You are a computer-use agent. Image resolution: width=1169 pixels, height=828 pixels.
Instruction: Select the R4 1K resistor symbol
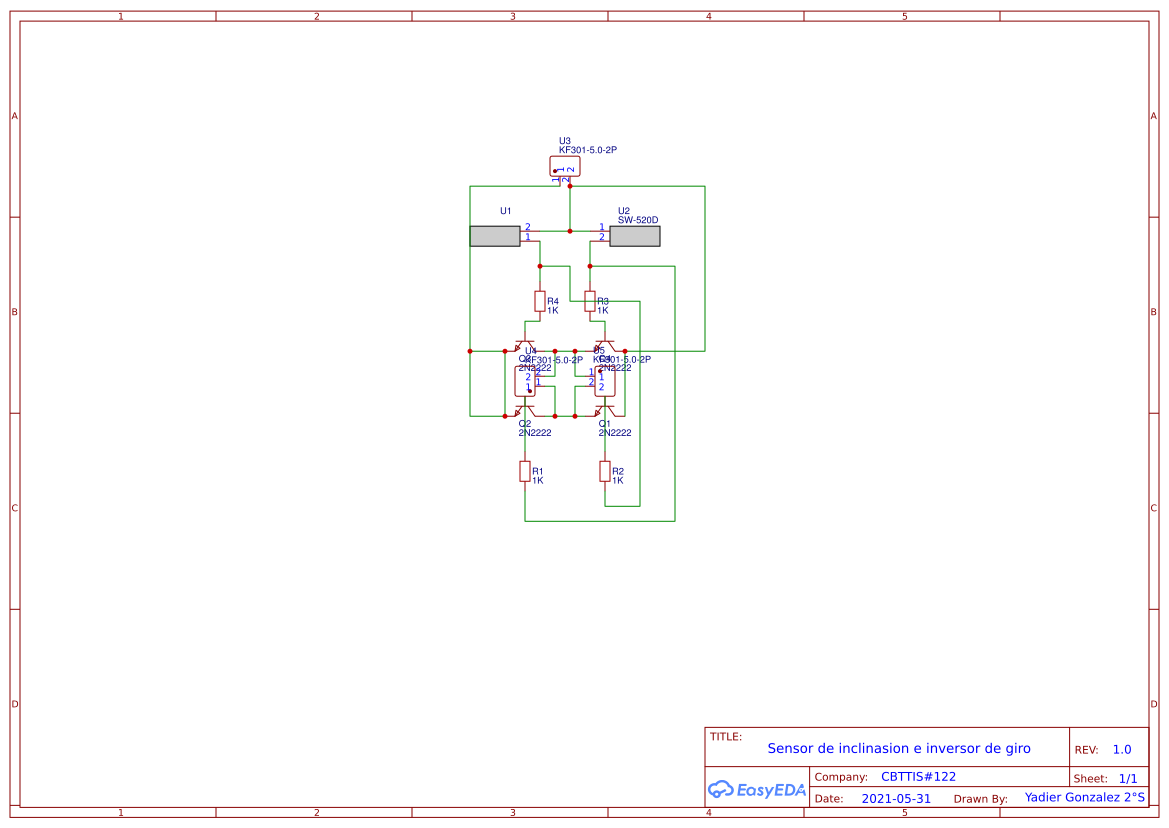(540, 302)
